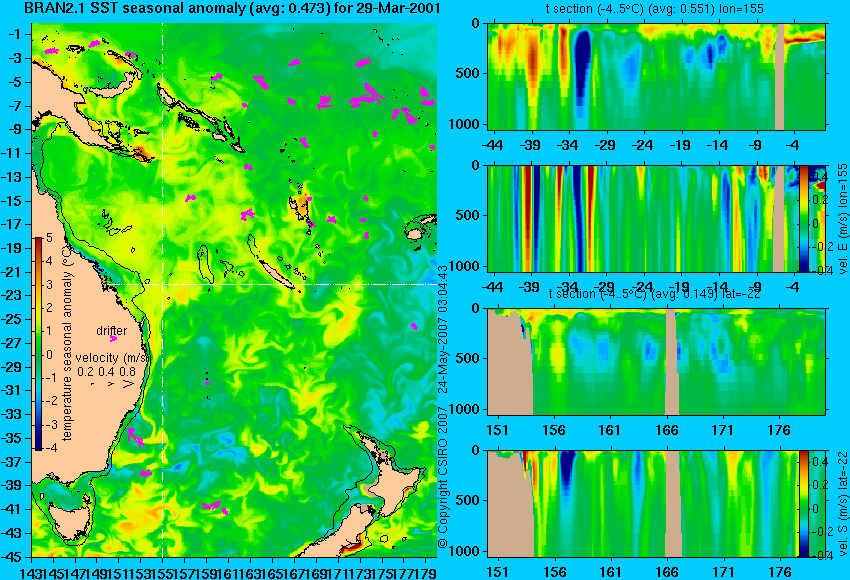850x580 pixels.
Task: Click '1000' depth label of top temperature section
Action: (465, 125)
